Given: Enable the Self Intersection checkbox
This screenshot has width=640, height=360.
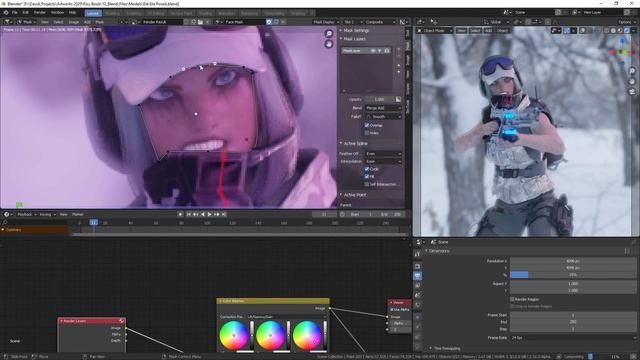Looking at the screenshot, I should coord(367,184).
